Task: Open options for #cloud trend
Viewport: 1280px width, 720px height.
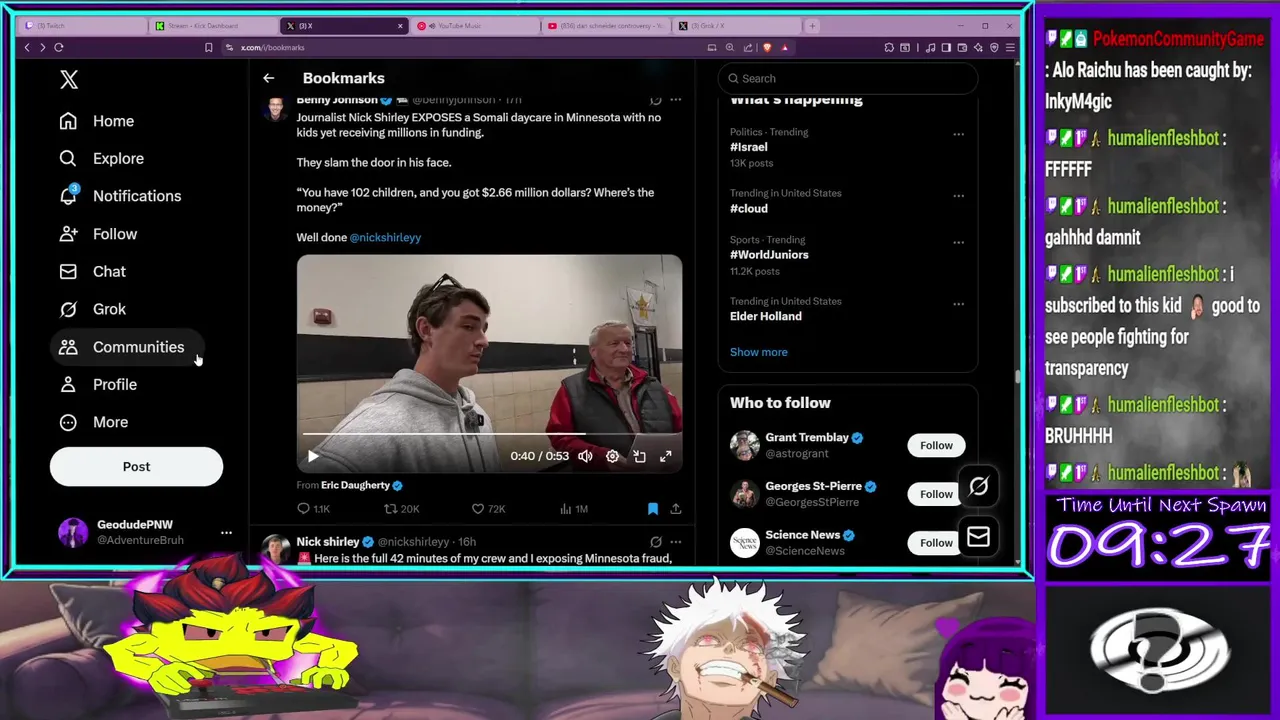Action: click(958, 195)
